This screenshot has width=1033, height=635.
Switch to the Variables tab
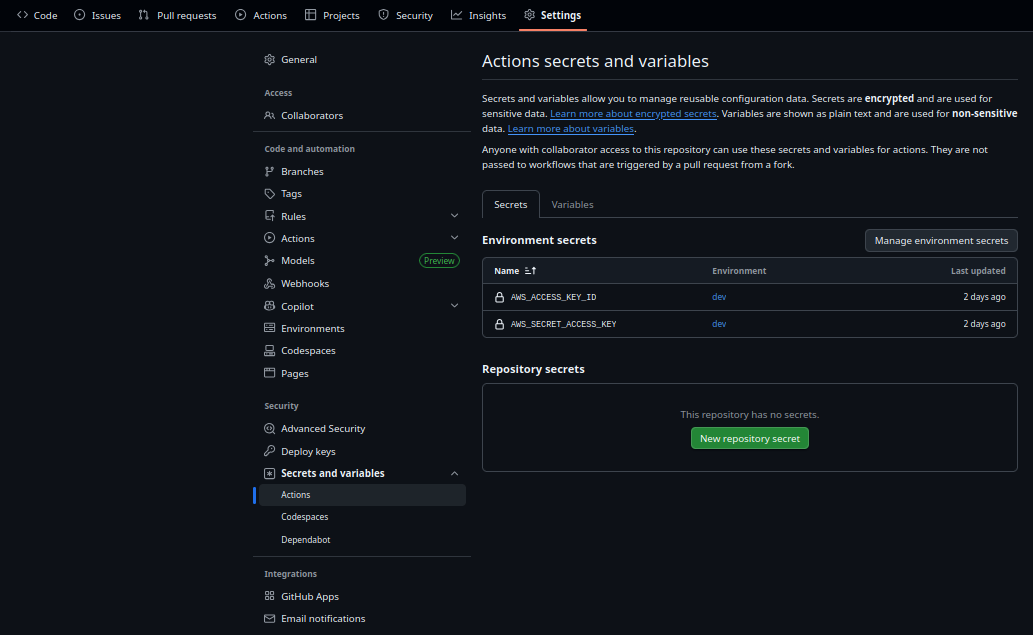tap(572, 204)
